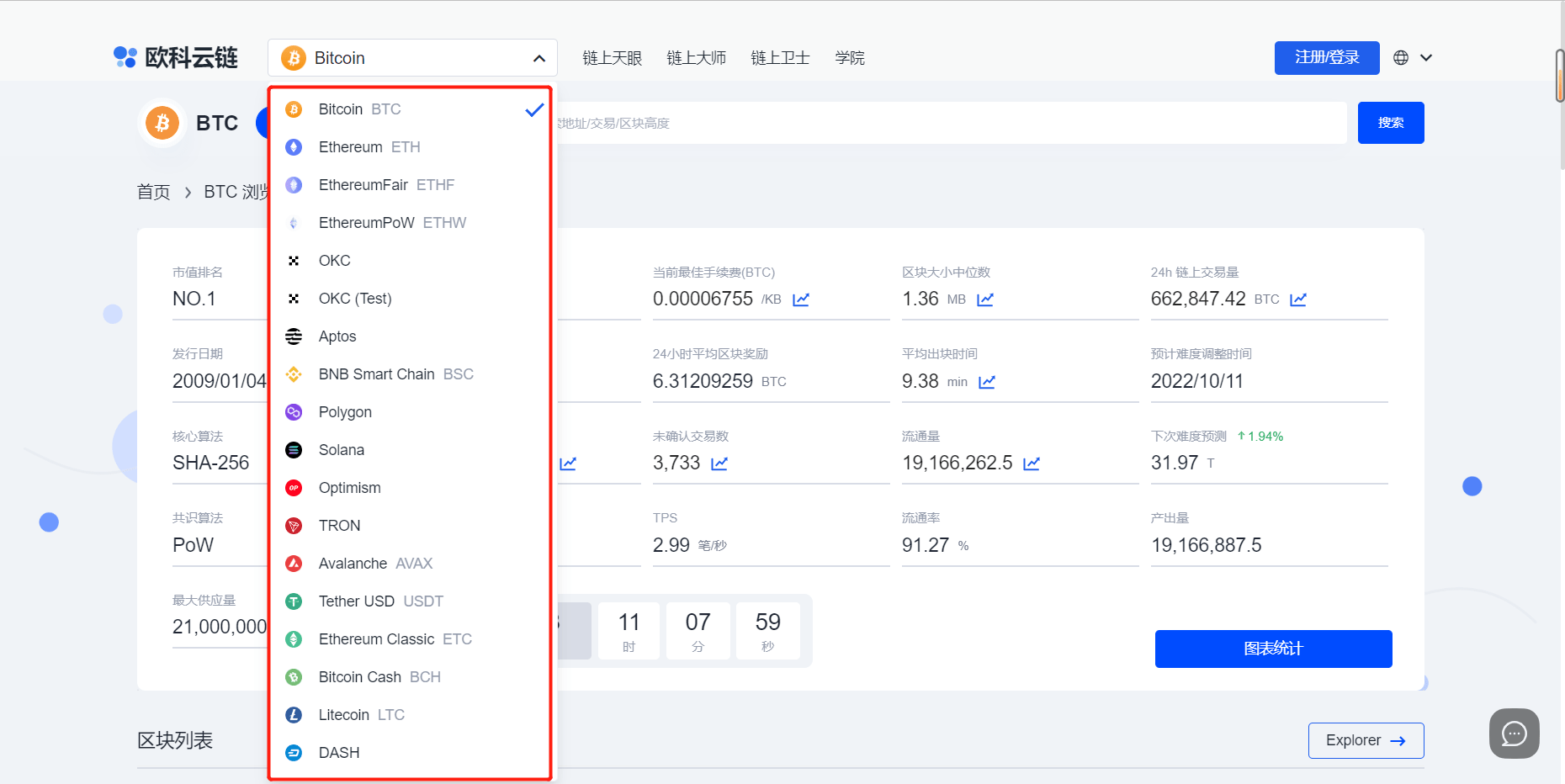Open chart for 24h on-chain volume
The image size is (1565, 784).
click(1298, 299)
